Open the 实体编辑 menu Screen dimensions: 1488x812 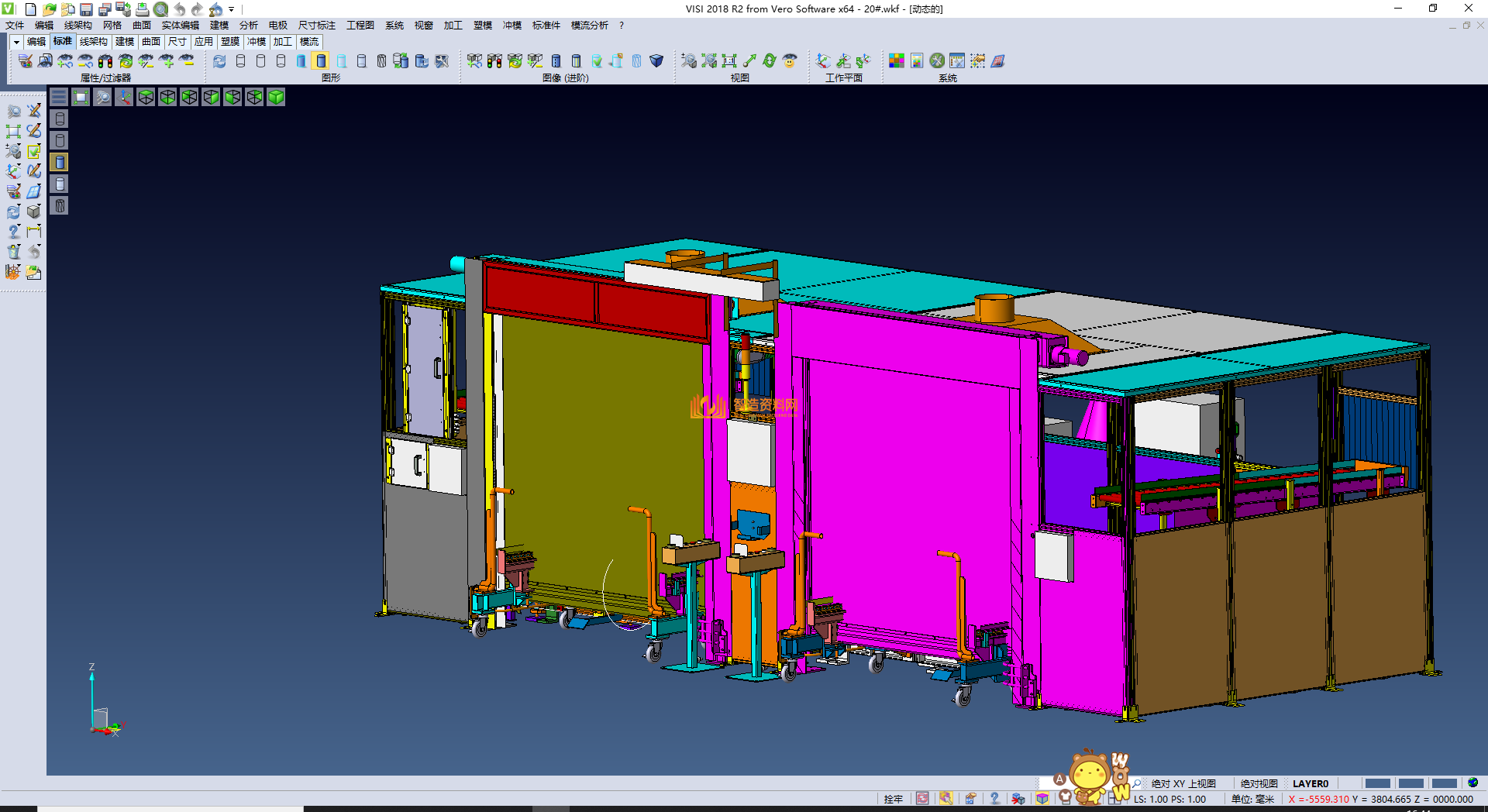[180, 26]
